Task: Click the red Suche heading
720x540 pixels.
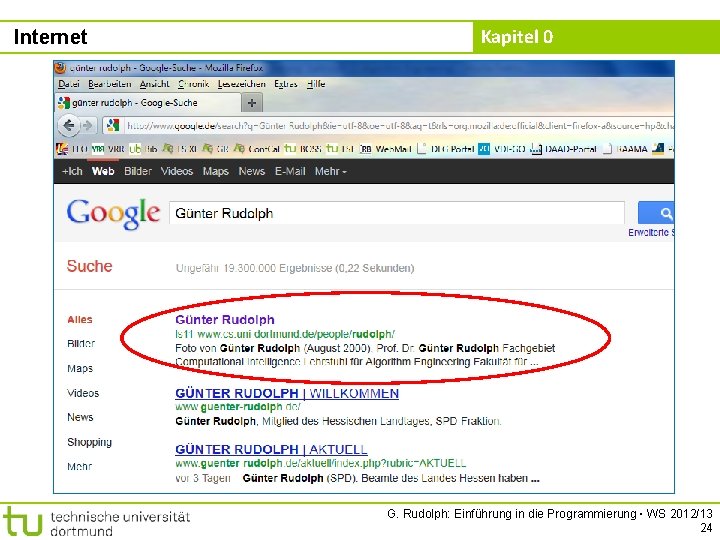Action: click(90, 266)
